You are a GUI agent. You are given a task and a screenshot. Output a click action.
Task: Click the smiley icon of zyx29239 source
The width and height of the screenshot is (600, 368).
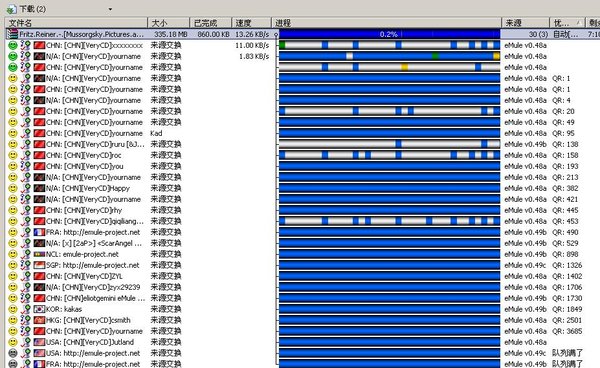(13, 287)
